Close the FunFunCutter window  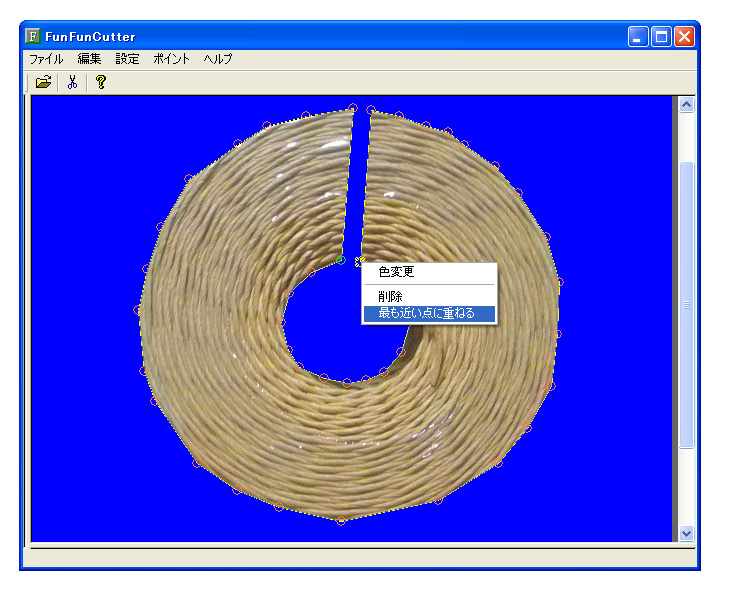[x=684, y=37]
